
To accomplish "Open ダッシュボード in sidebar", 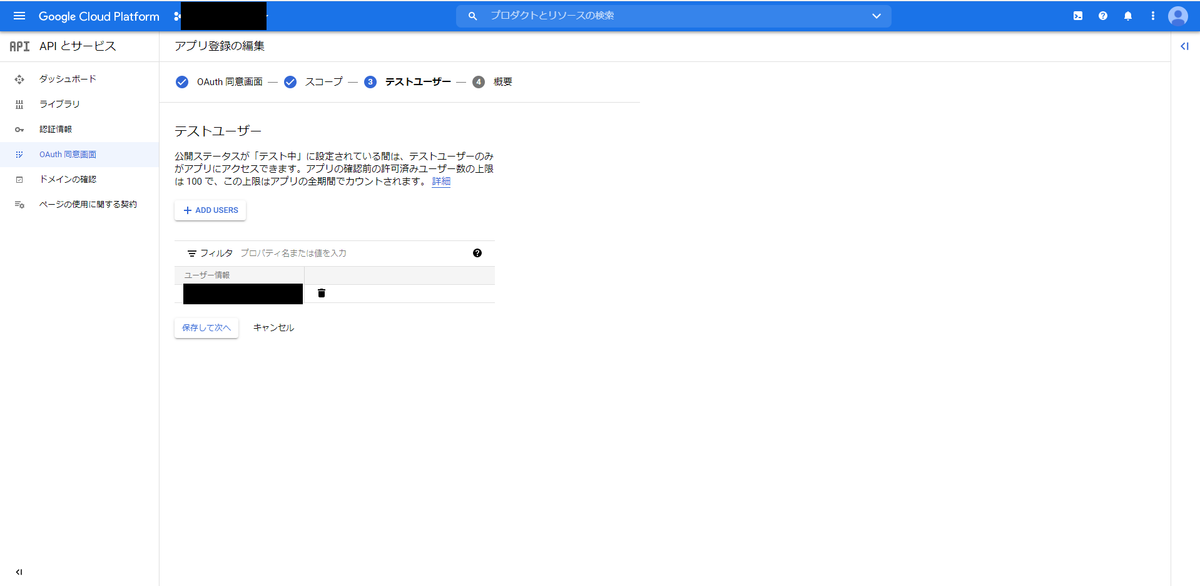I will pyautogui.click(x=68, y=79).
